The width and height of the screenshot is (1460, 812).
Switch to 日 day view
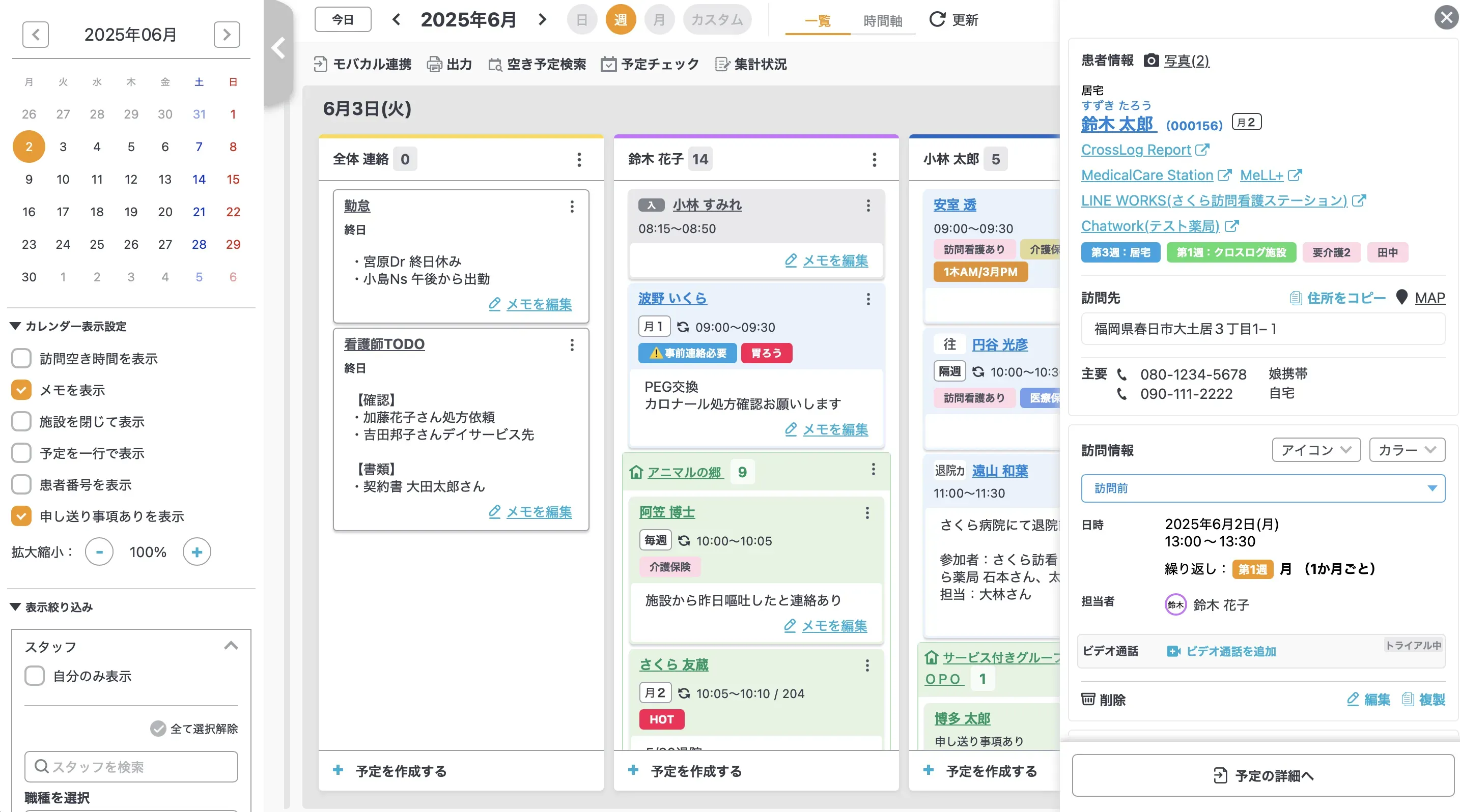(582, 20)
